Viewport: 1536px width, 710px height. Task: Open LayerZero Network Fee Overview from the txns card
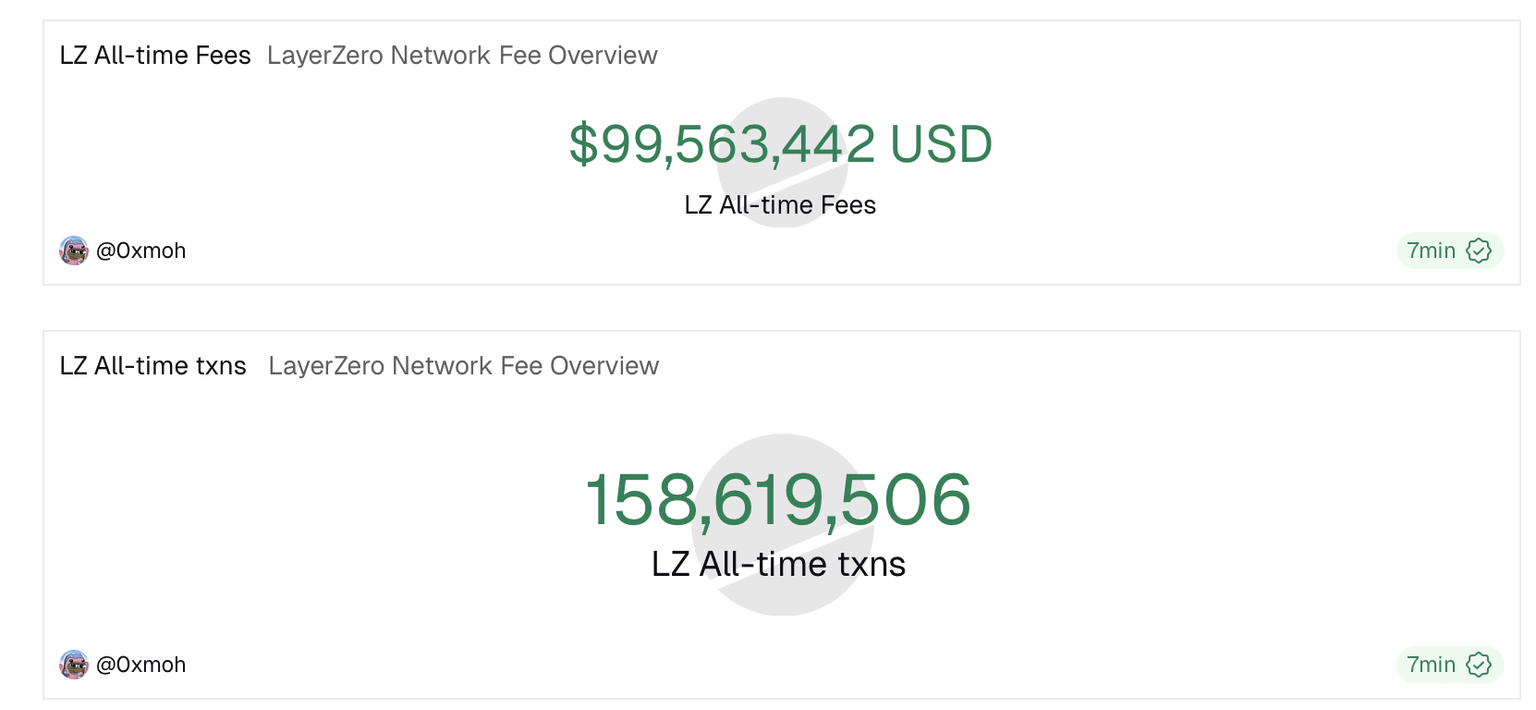(x=463, y=365)
